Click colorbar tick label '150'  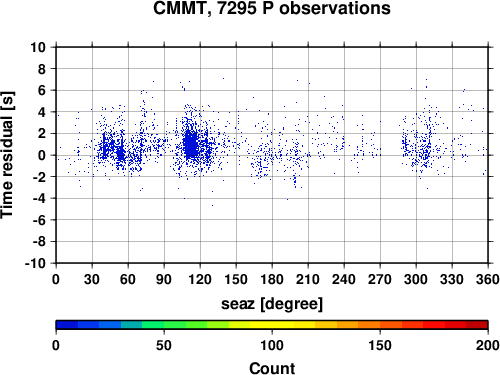coord(380,345)
